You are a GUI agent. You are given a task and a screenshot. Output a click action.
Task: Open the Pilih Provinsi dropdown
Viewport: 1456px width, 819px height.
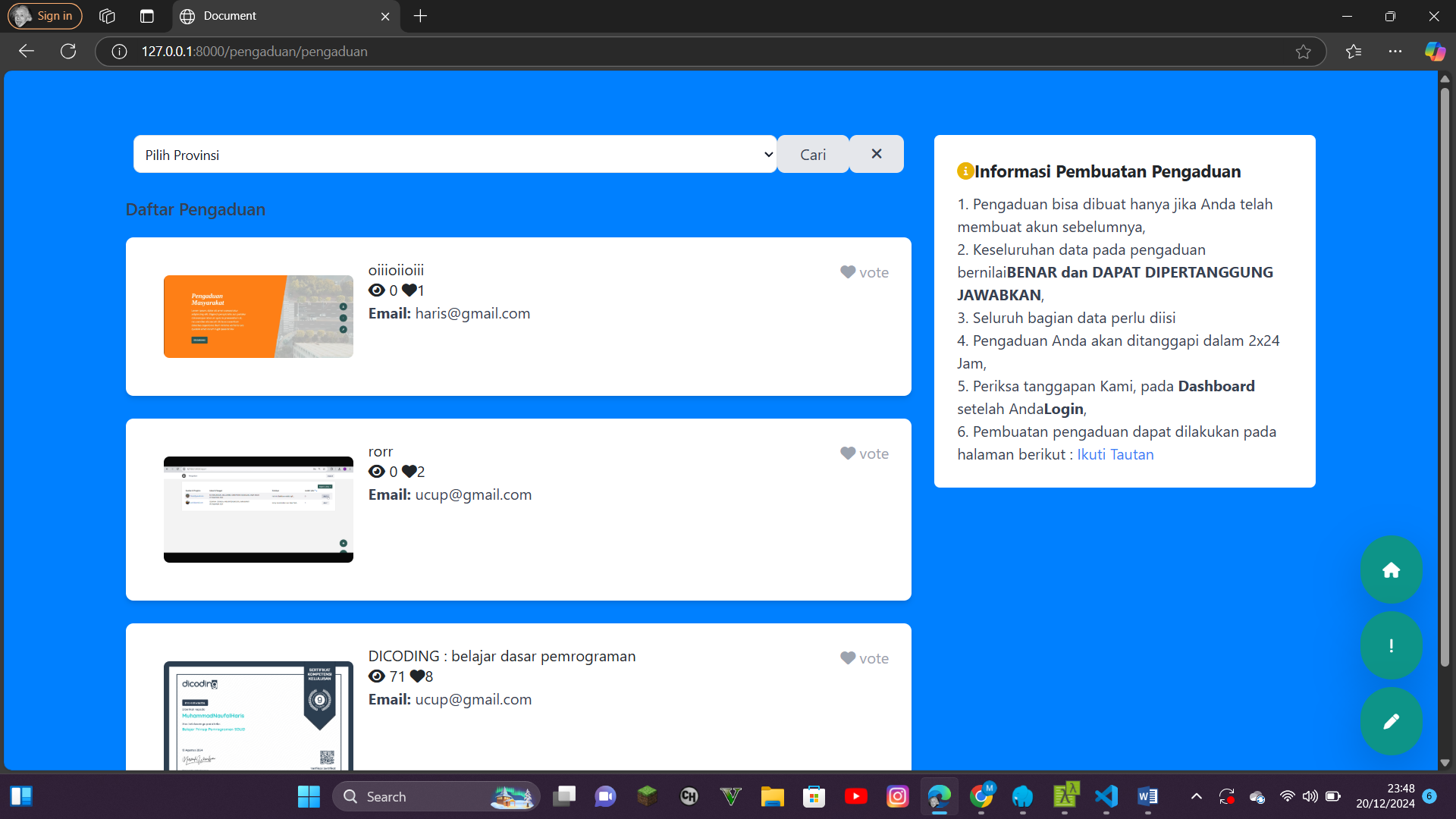455,155
